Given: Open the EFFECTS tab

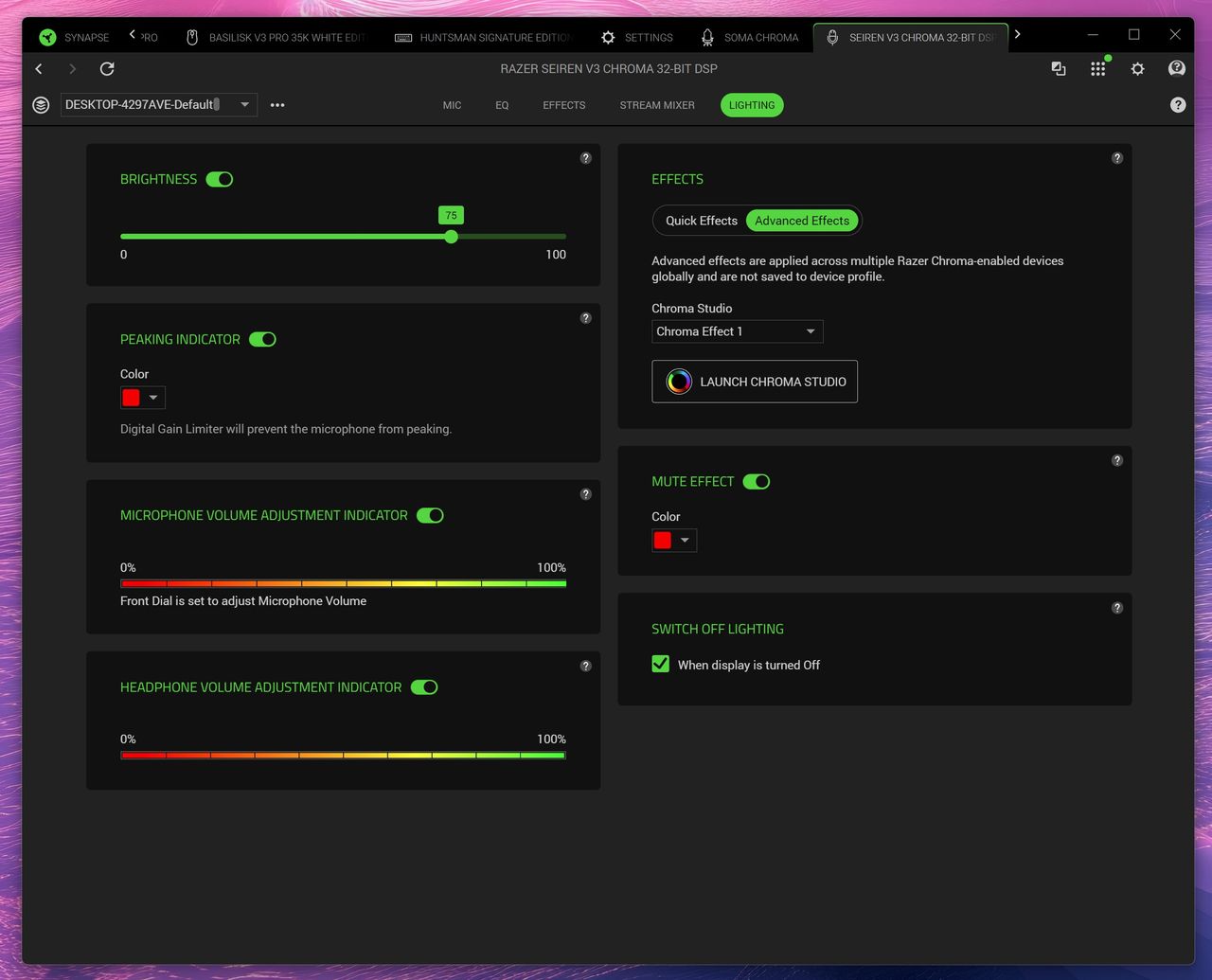Looking at the screenshot, I should [564, 105].
